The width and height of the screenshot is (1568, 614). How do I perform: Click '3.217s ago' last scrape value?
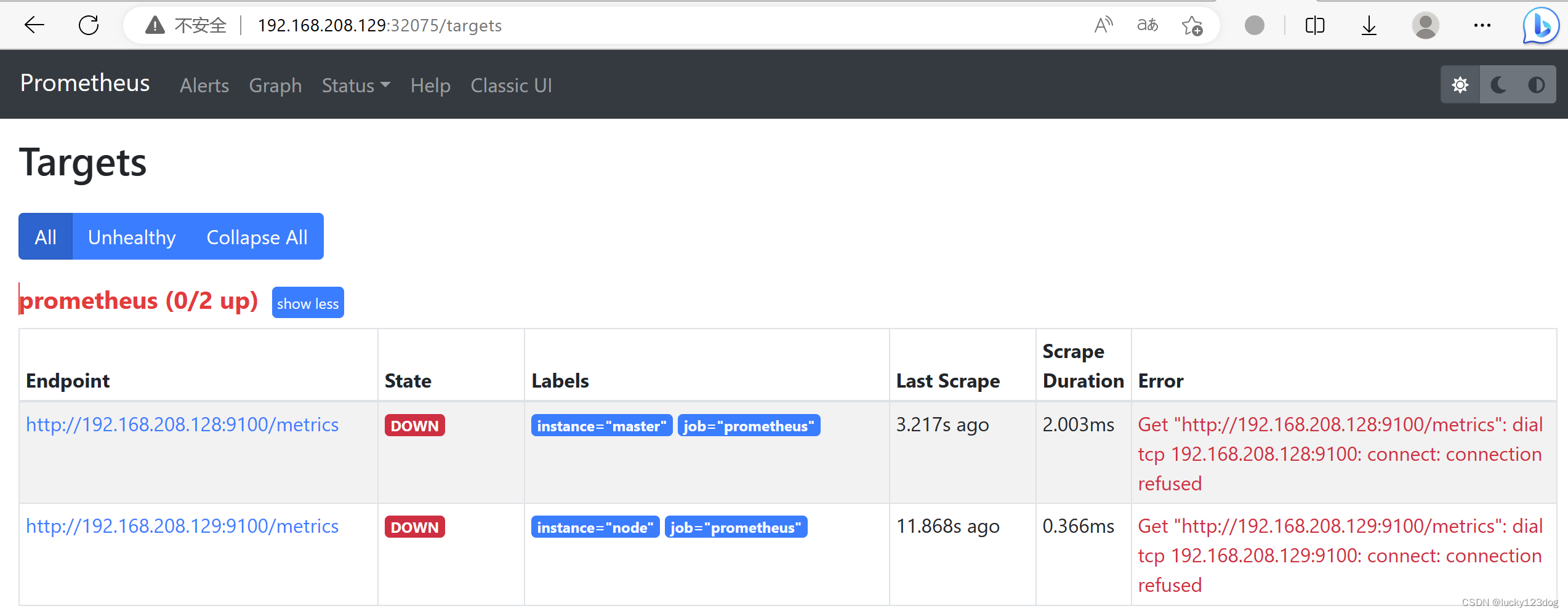(x=942, y=425)
